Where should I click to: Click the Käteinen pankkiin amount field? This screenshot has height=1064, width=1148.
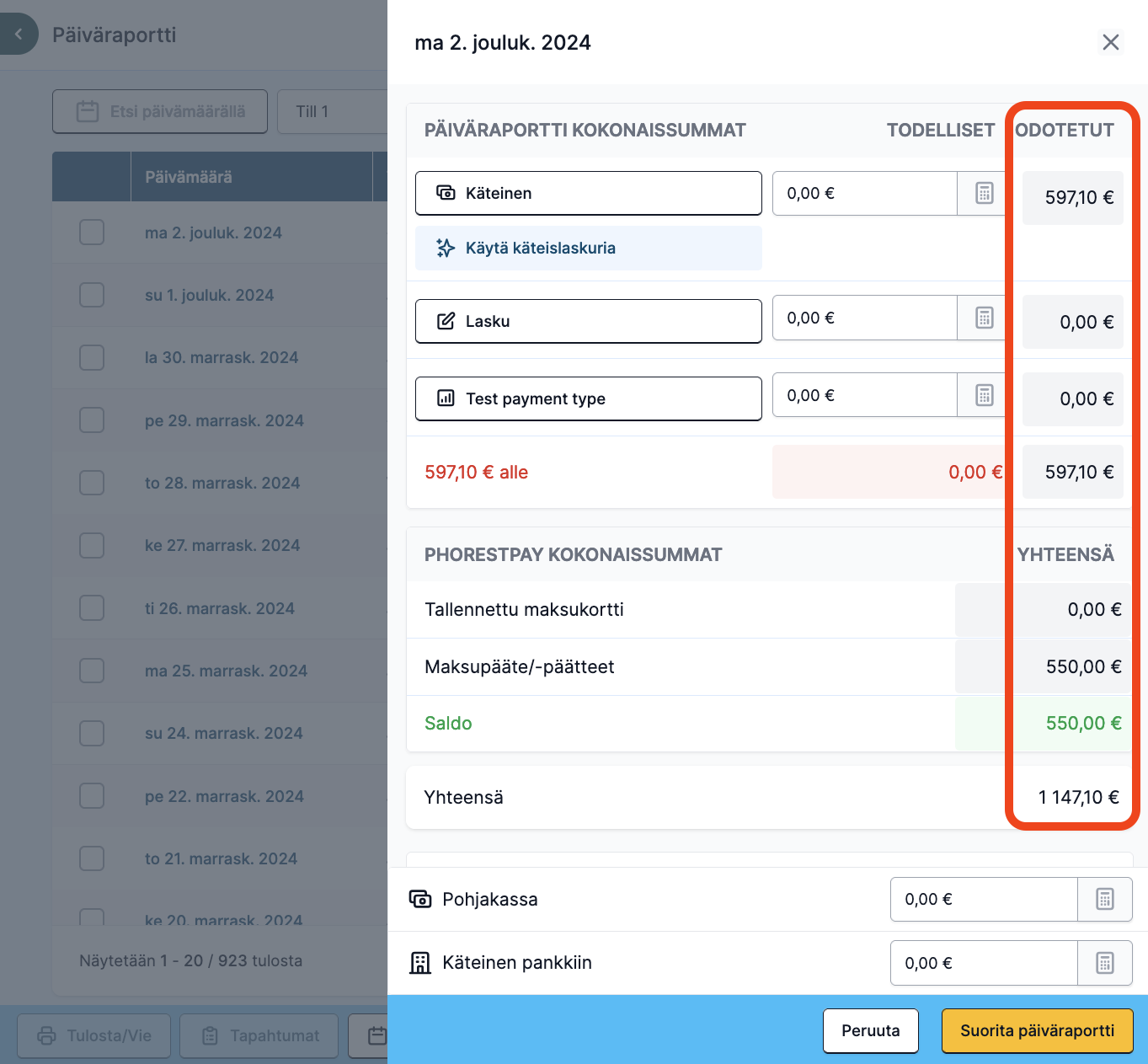tap(984, 963)
